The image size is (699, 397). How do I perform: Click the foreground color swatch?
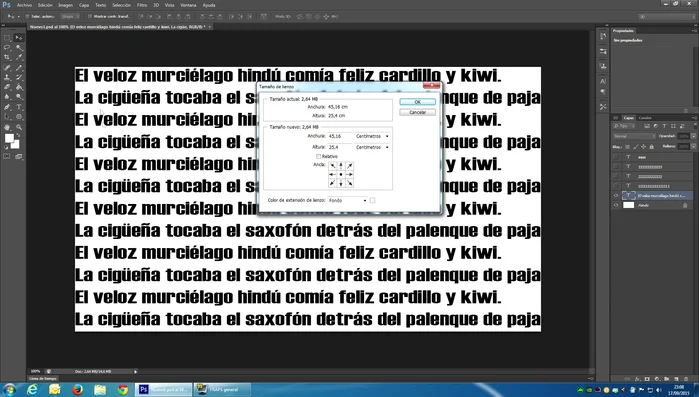click(8, 139)
